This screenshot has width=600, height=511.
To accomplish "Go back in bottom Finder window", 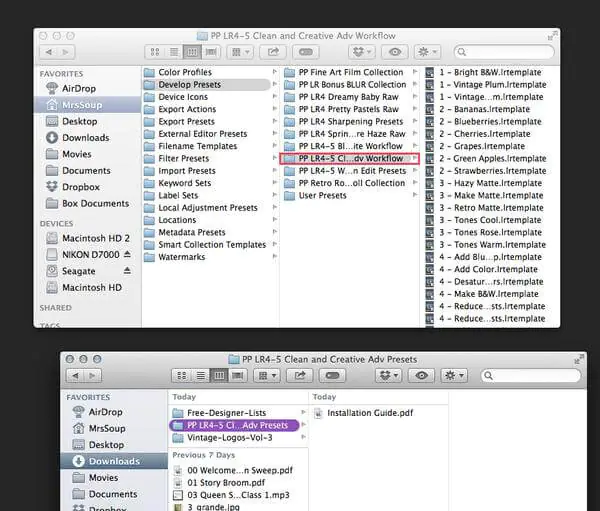I will coord(75,376).
